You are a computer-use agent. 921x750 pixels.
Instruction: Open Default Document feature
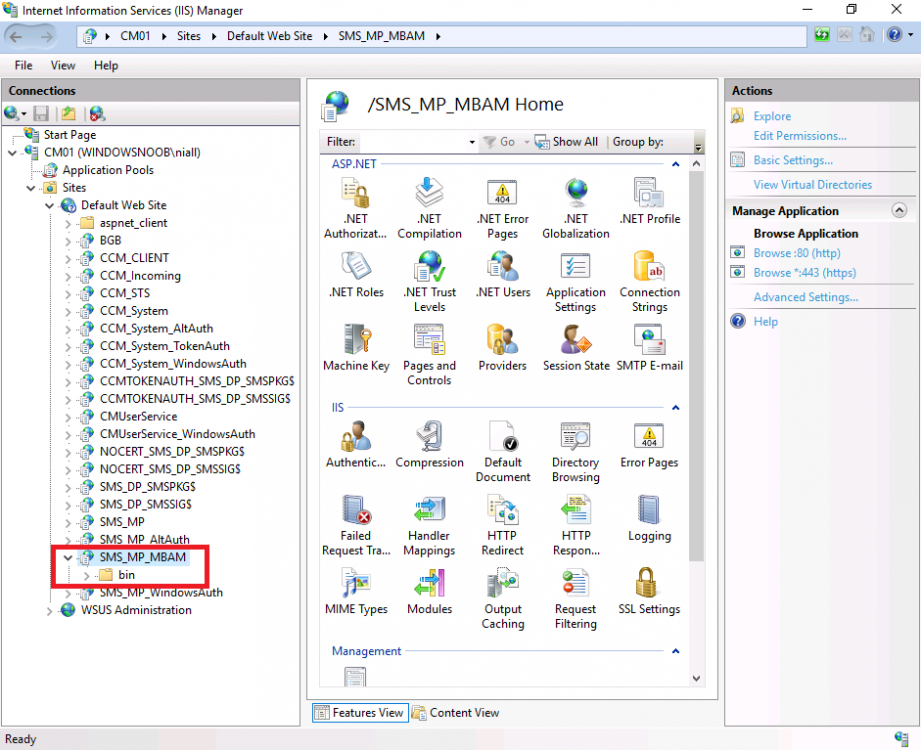click(x=503, y=452)
